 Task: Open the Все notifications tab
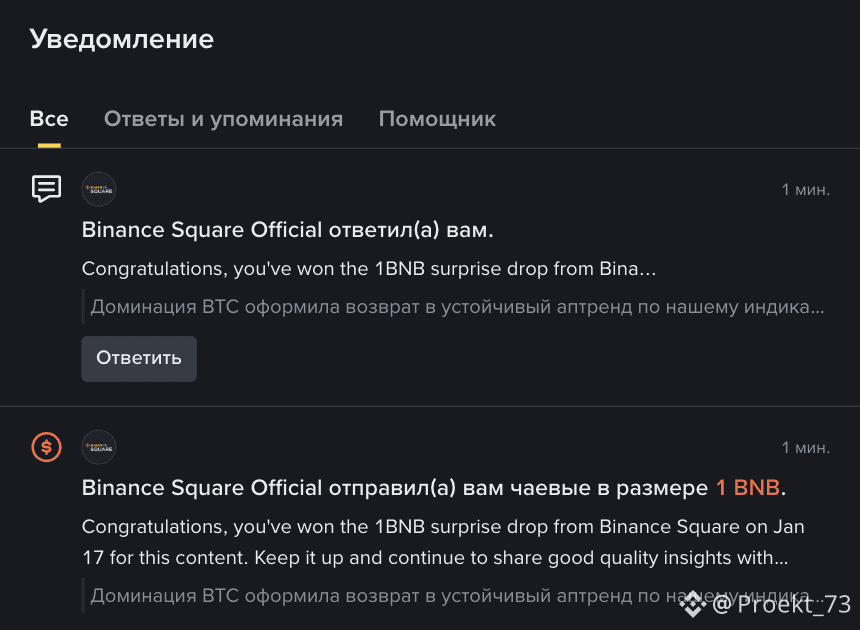[49, 119]
